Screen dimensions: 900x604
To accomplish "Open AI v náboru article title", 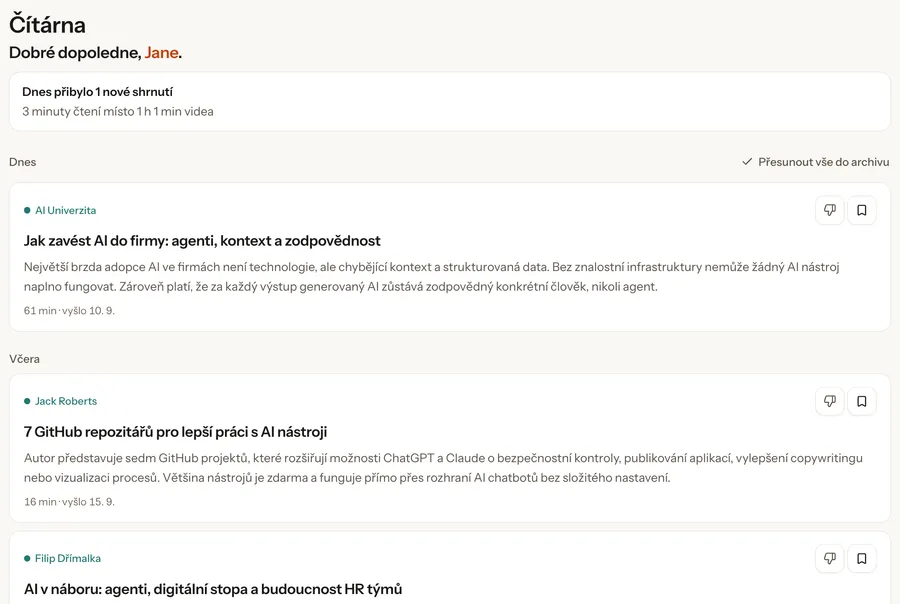I will 213,589.
